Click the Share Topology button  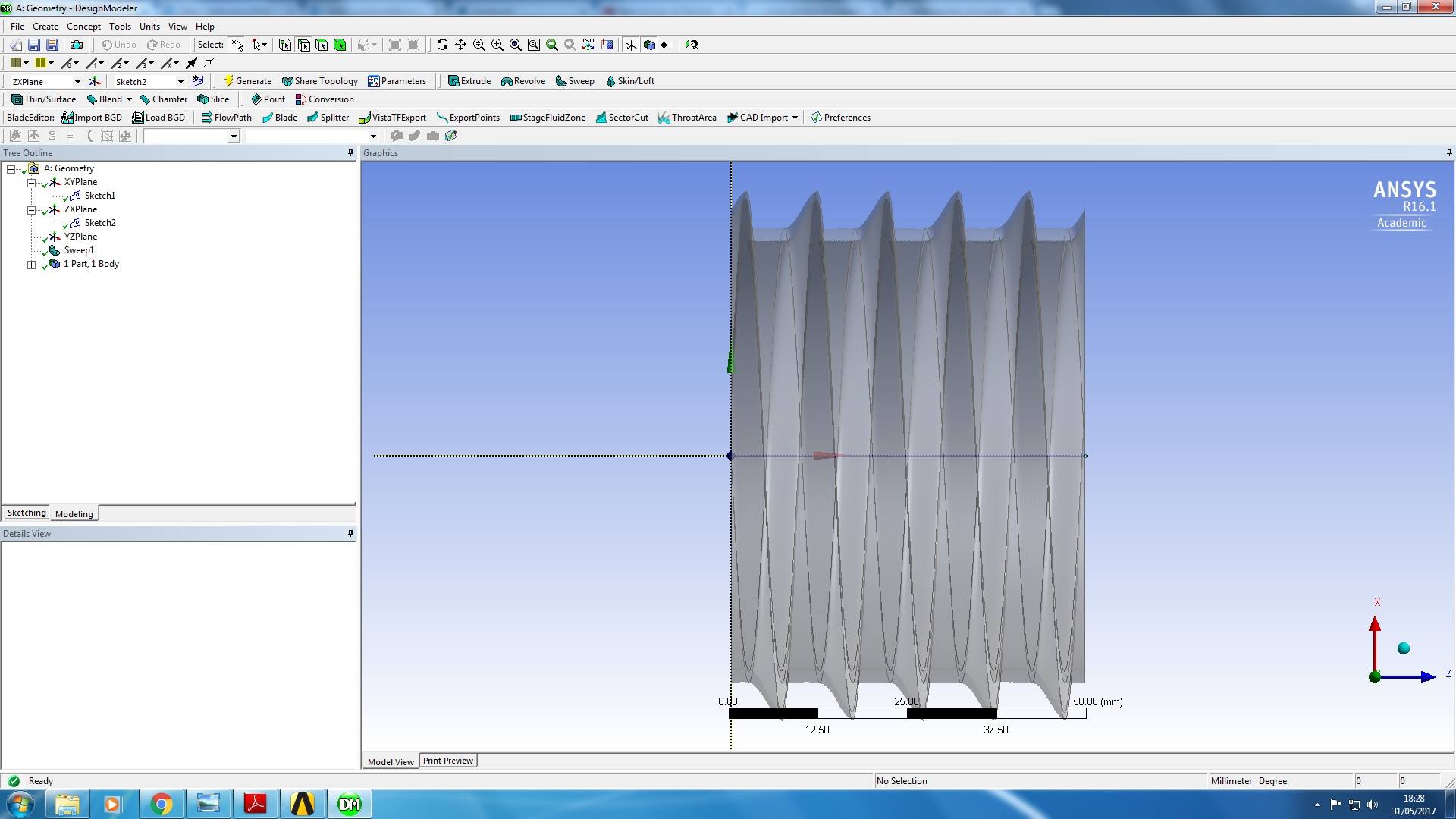[319, 80]
